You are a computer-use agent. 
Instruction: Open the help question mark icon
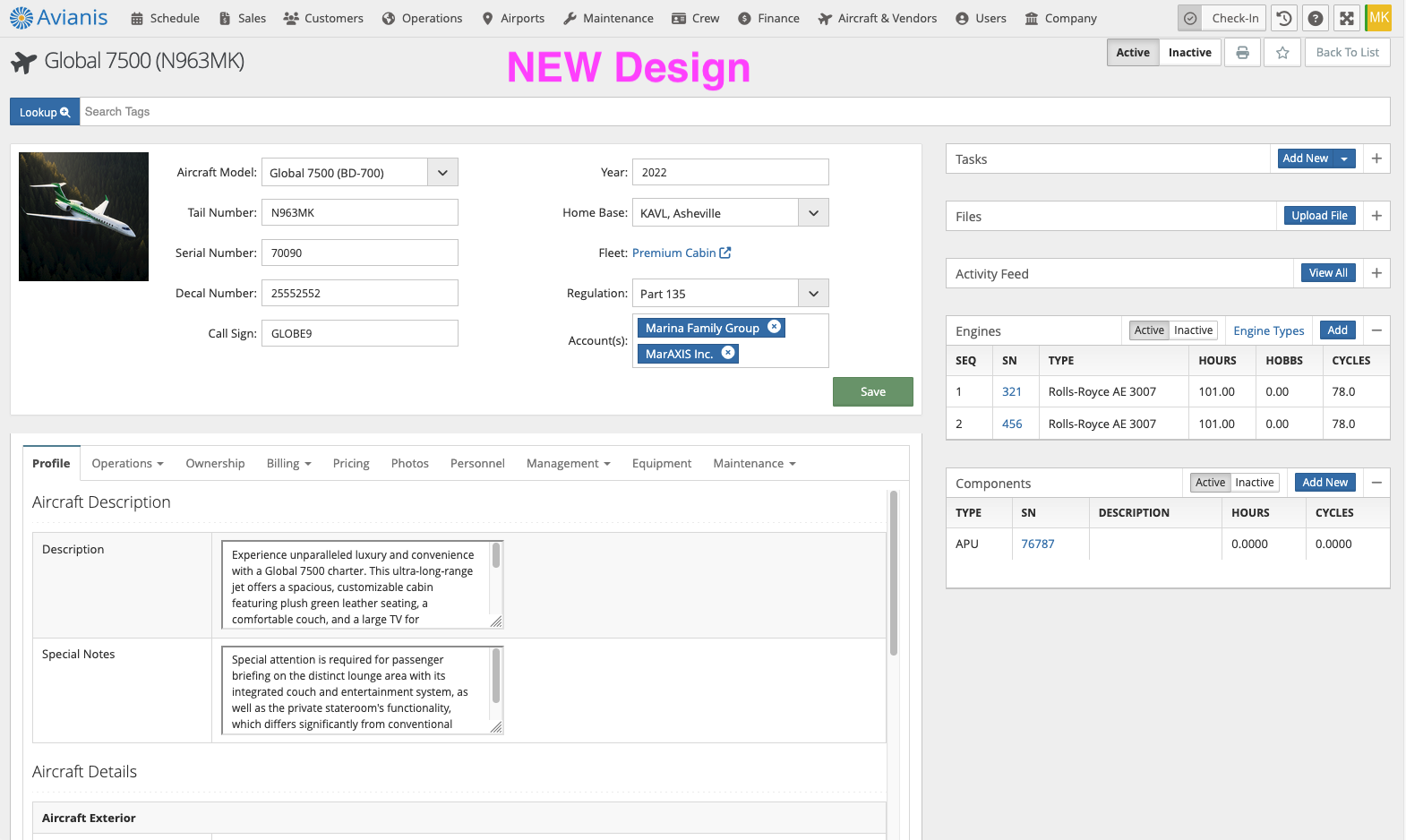click(1316, 18)
